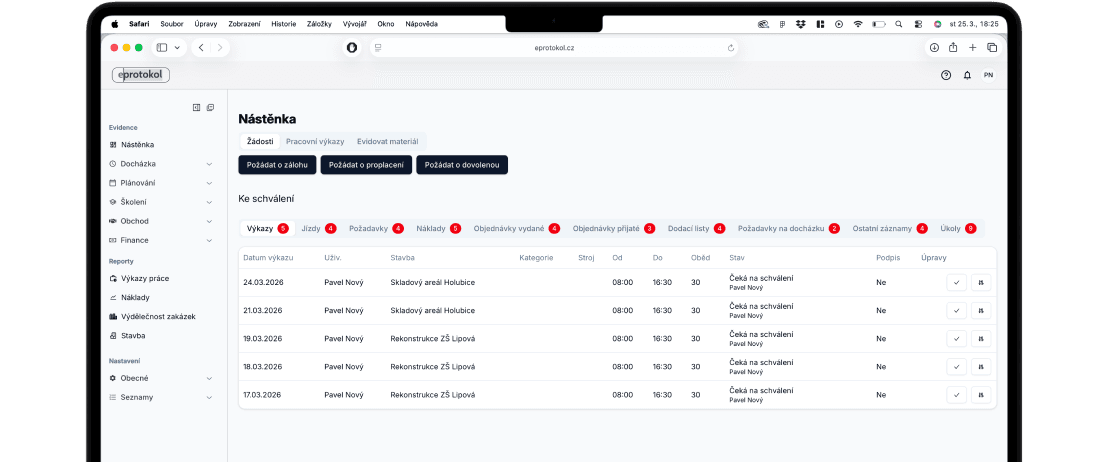This screenshot has height=462, width=1109.
Task: Switch to the Pracovní výkazy tab
Action: pyautogui.click(x=314, y=142)
